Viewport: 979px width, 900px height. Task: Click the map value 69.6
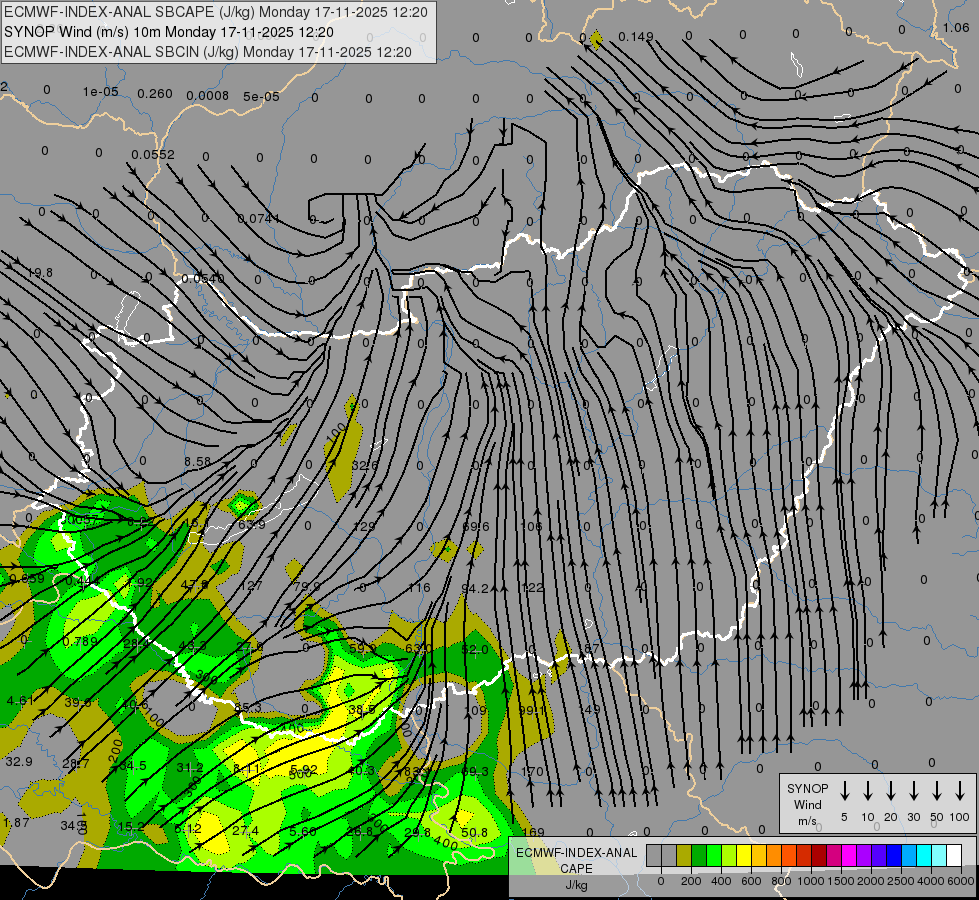pos(476,527)
